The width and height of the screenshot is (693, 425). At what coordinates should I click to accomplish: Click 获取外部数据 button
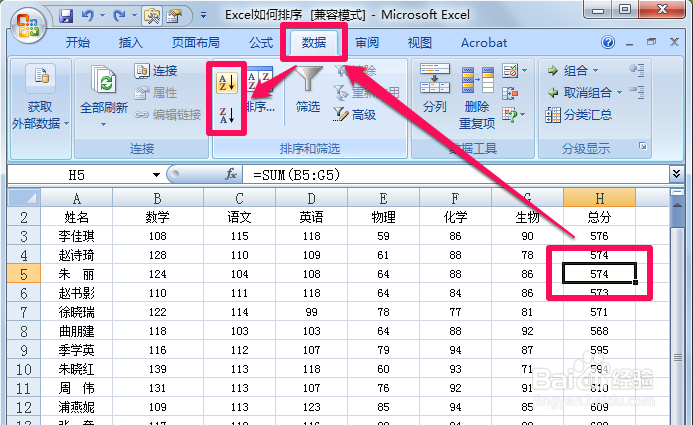point(40,98)
